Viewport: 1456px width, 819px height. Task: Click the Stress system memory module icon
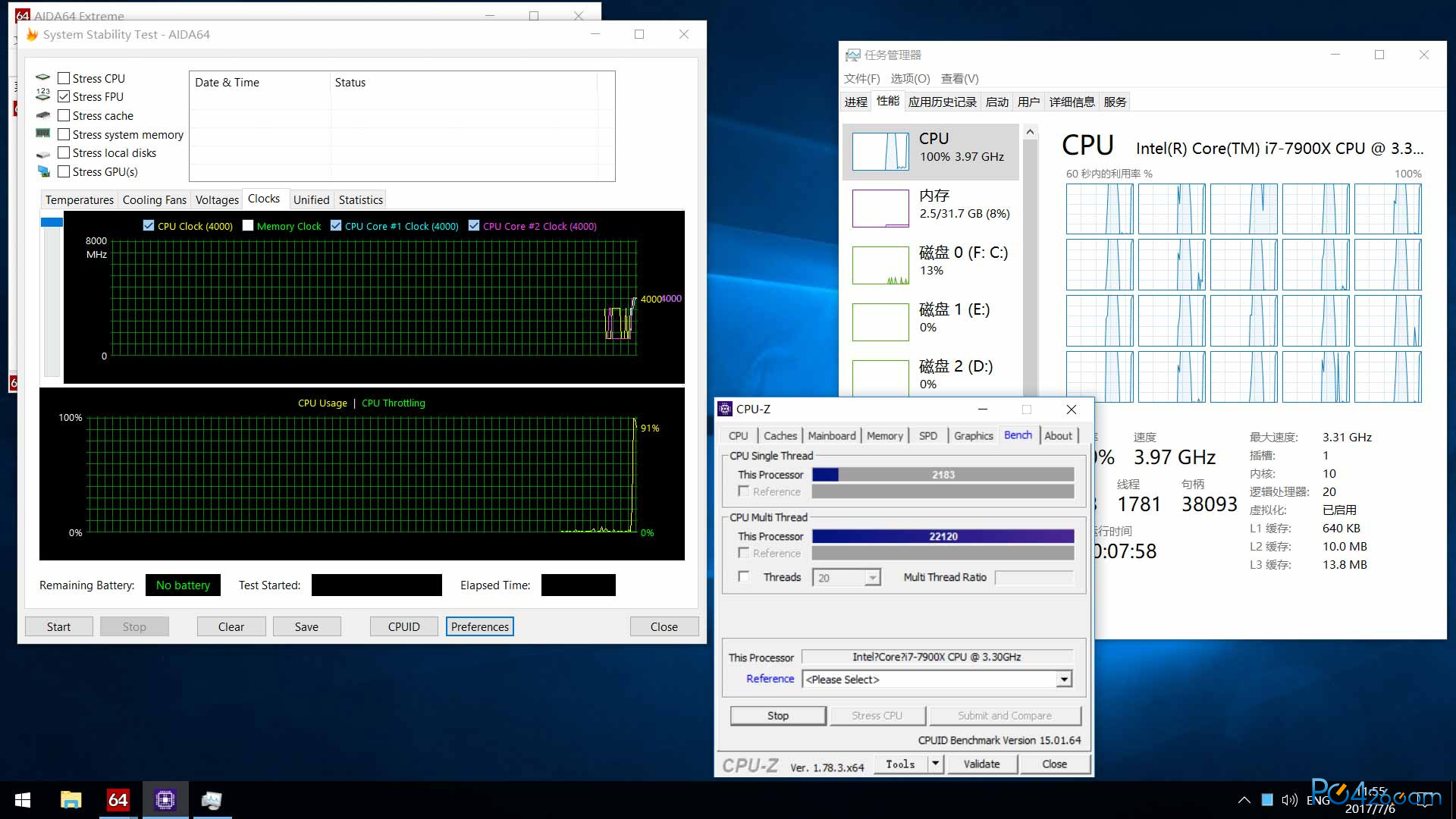click(43, 133)
